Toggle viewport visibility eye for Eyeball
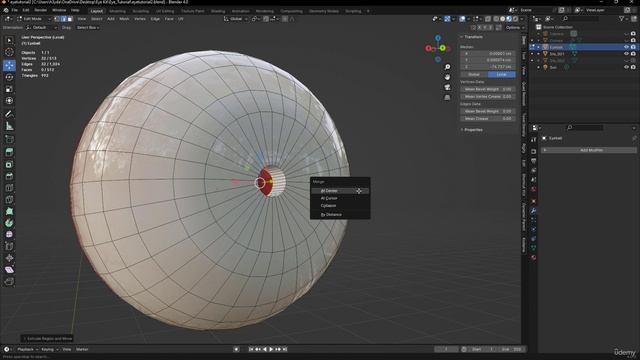This screenshot has height=360, width=640. (x=626, y=47)
